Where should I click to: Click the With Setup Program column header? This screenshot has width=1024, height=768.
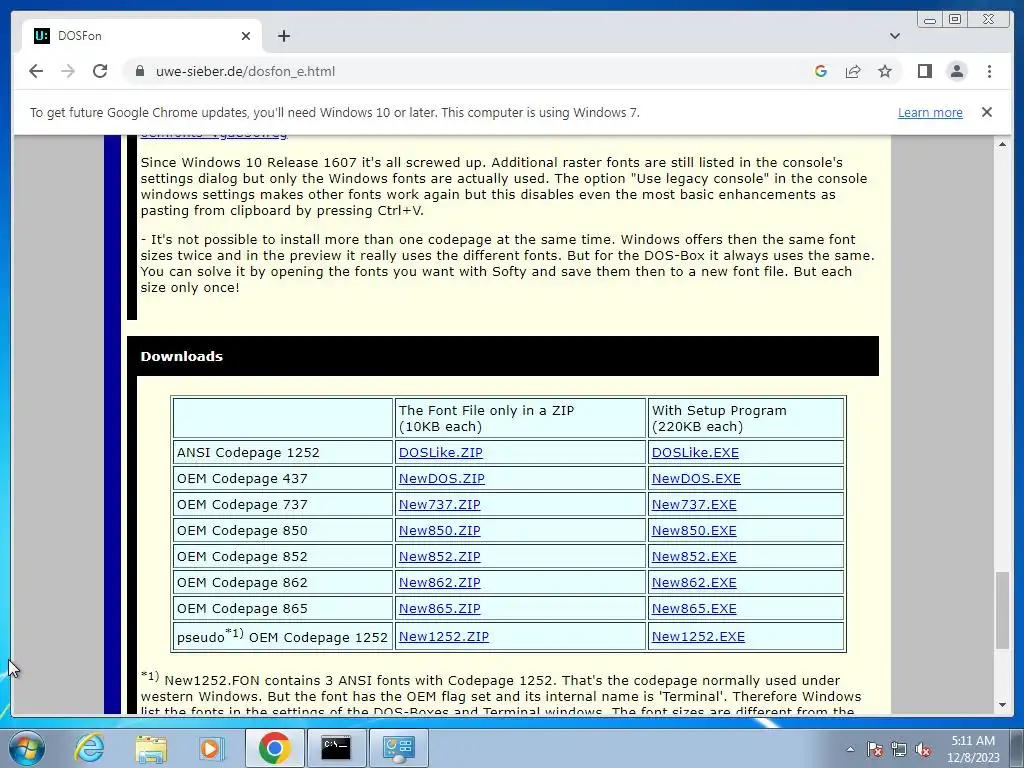coord(746,419)
